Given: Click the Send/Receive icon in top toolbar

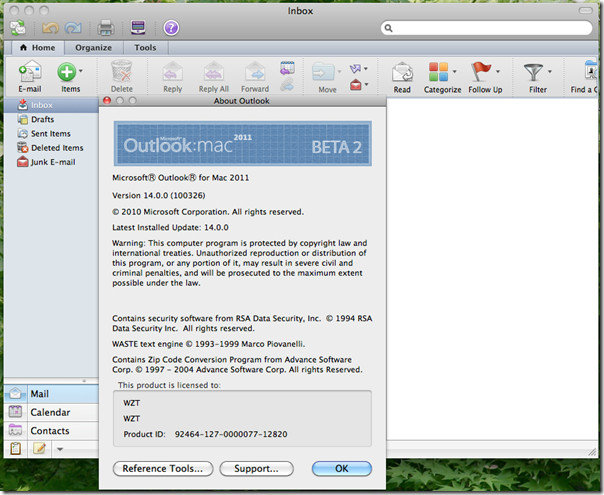Looking at the screenshot, I should coord(17,28).
